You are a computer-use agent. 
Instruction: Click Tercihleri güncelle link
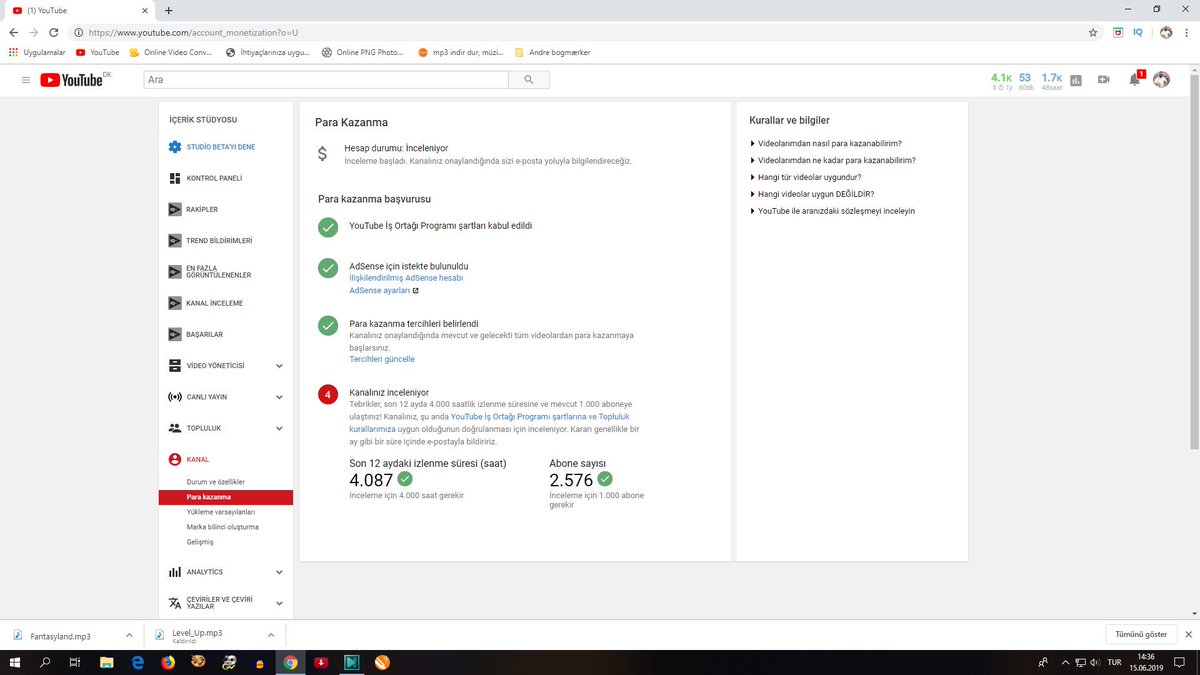point(382,359)
